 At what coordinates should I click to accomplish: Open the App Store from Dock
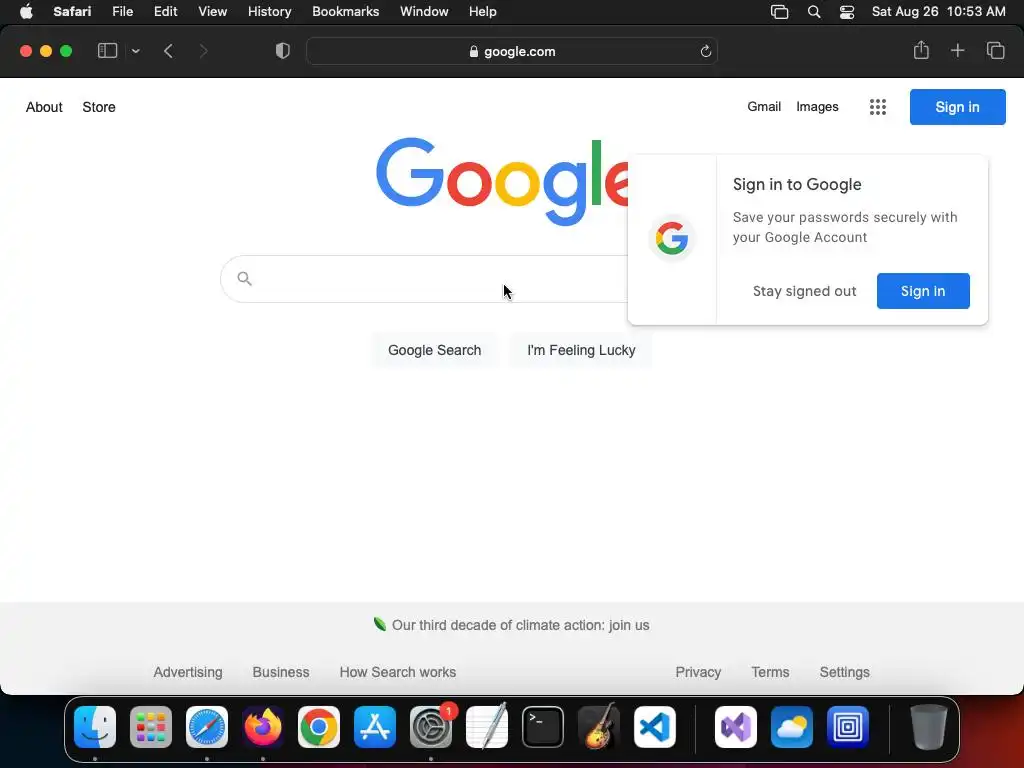[375, 727]
